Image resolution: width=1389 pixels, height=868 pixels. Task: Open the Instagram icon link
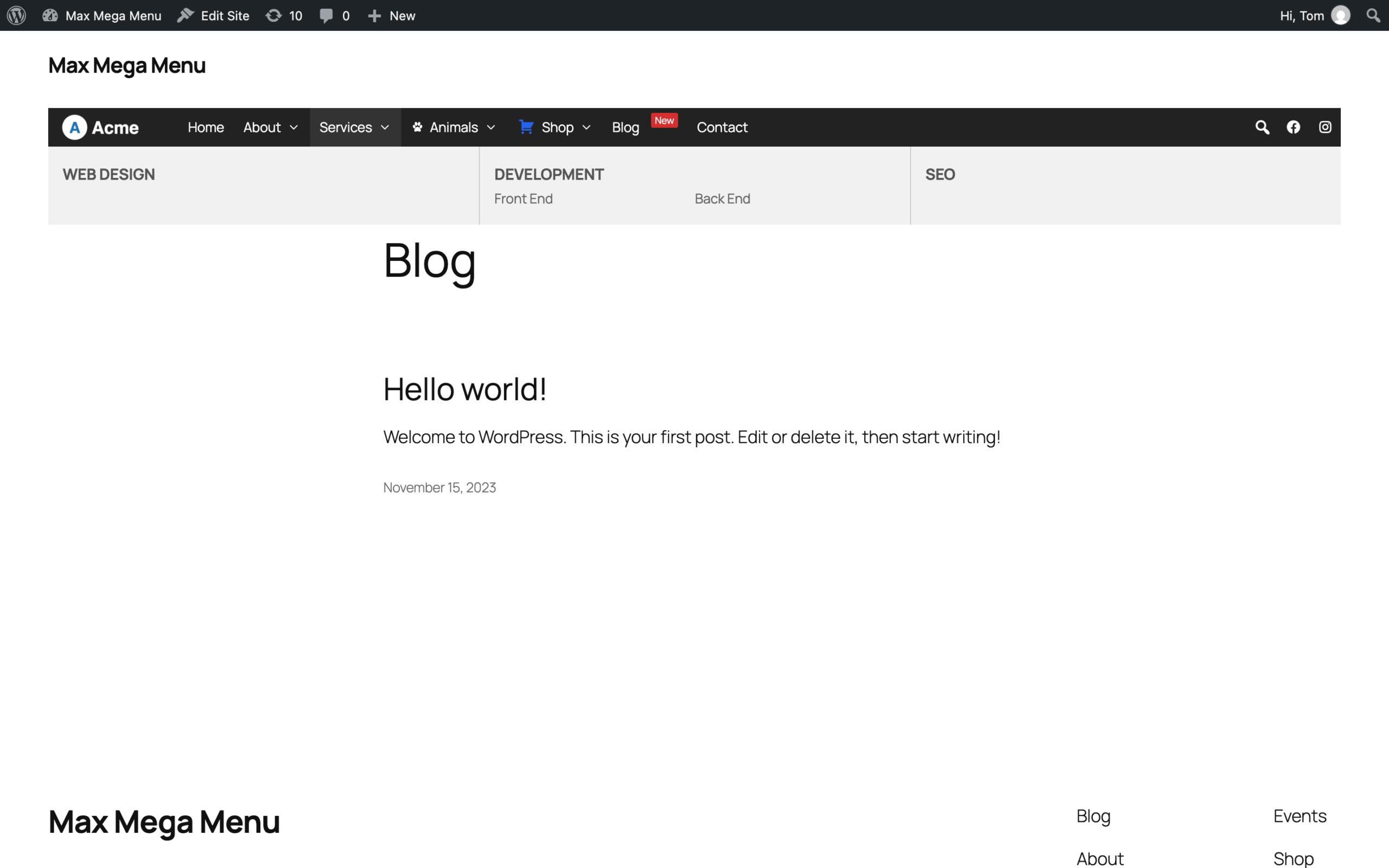tap(1325, 127)
